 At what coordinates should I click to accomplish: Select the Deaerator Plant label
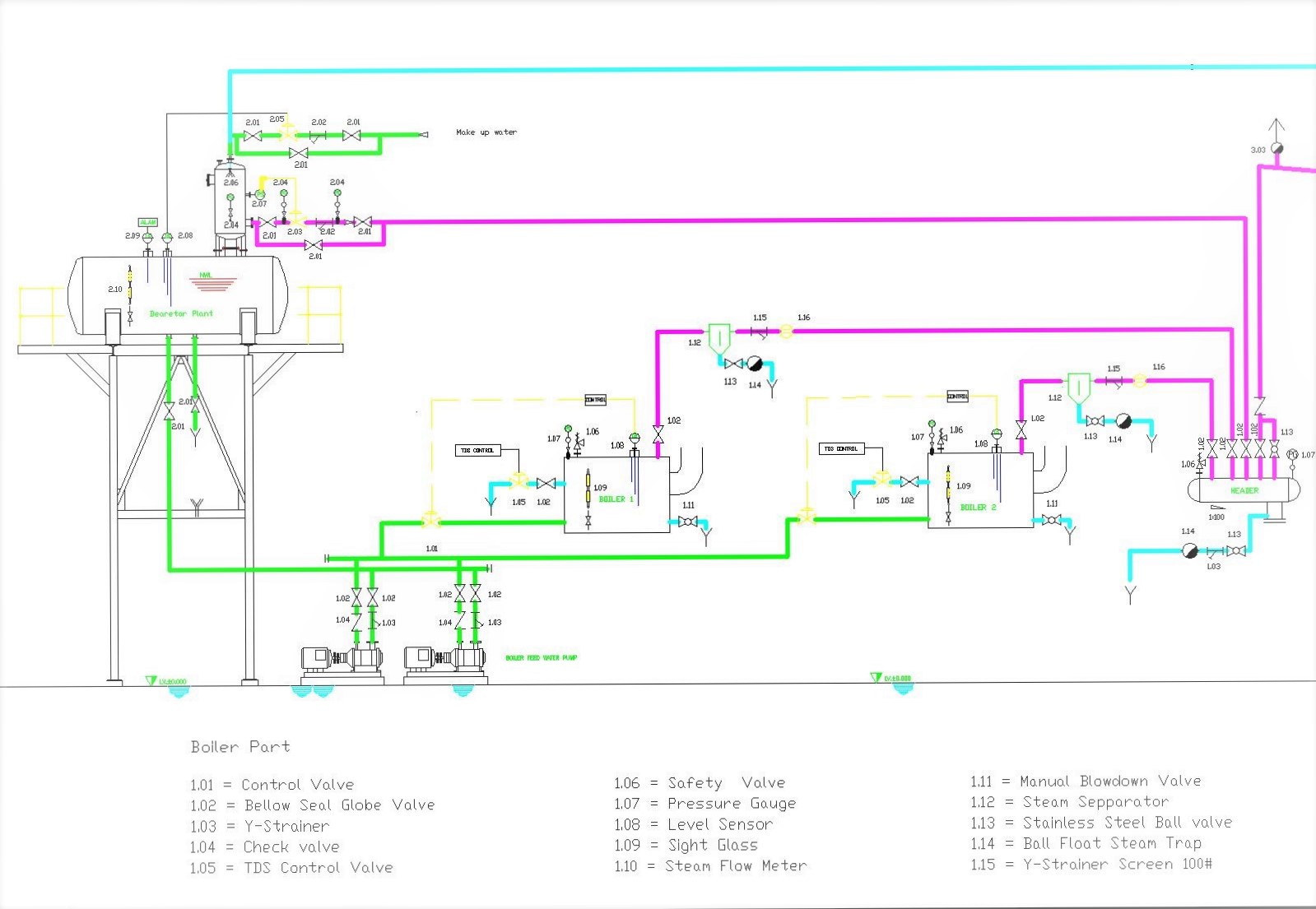[x=181, y=313]
